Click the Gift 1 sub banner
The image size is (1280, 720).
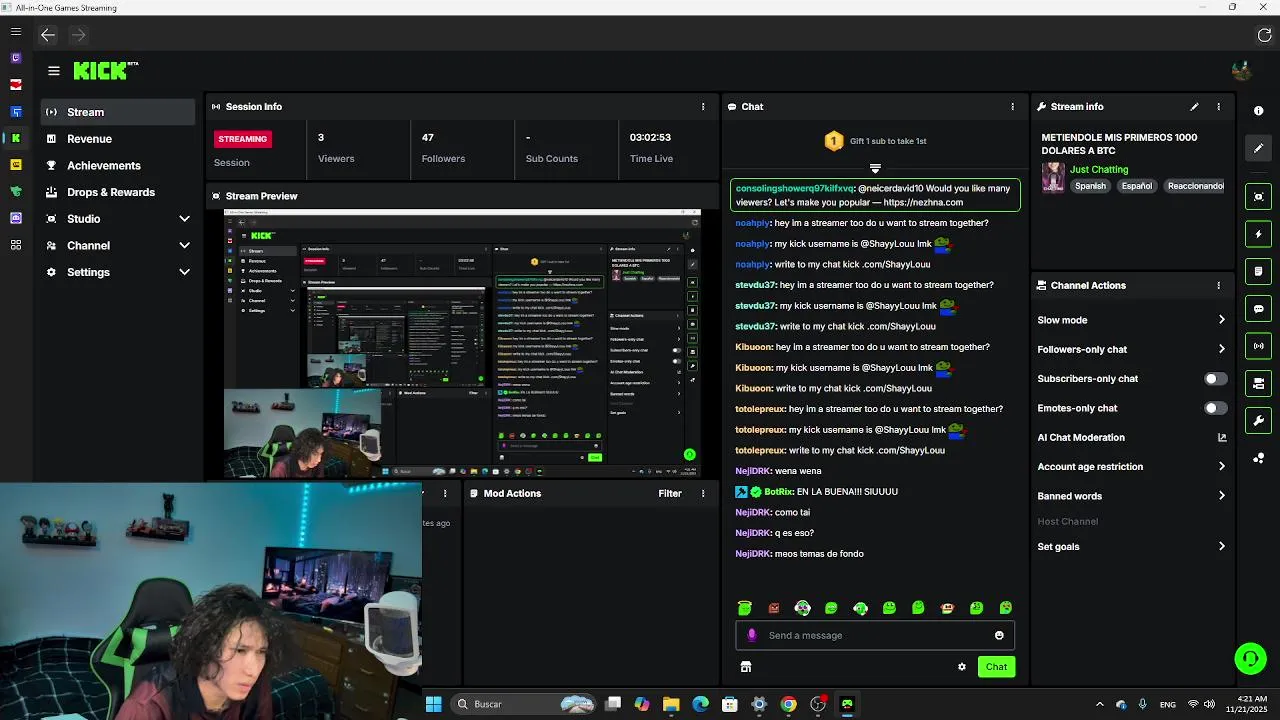[875, 141]
